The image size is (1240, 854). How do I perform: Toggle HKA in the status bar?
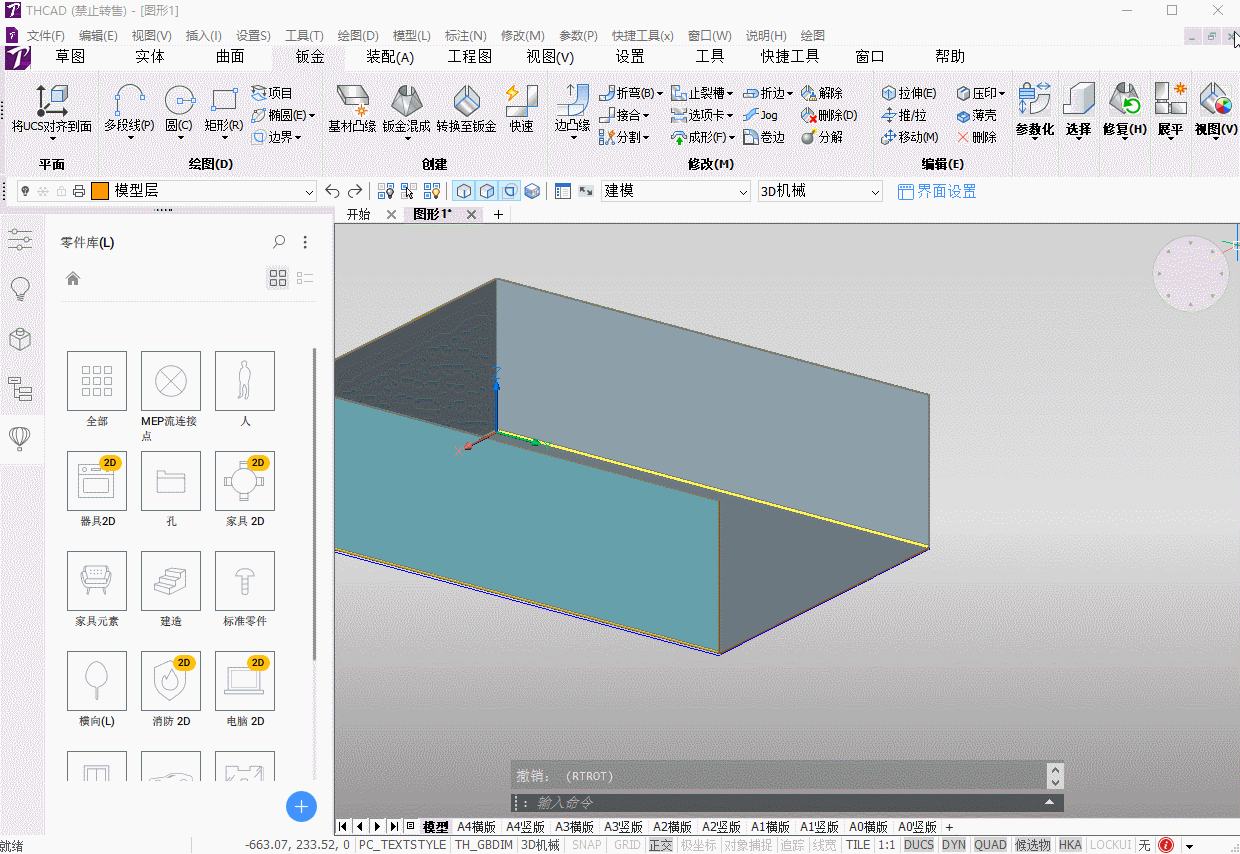coord(1070,845)
